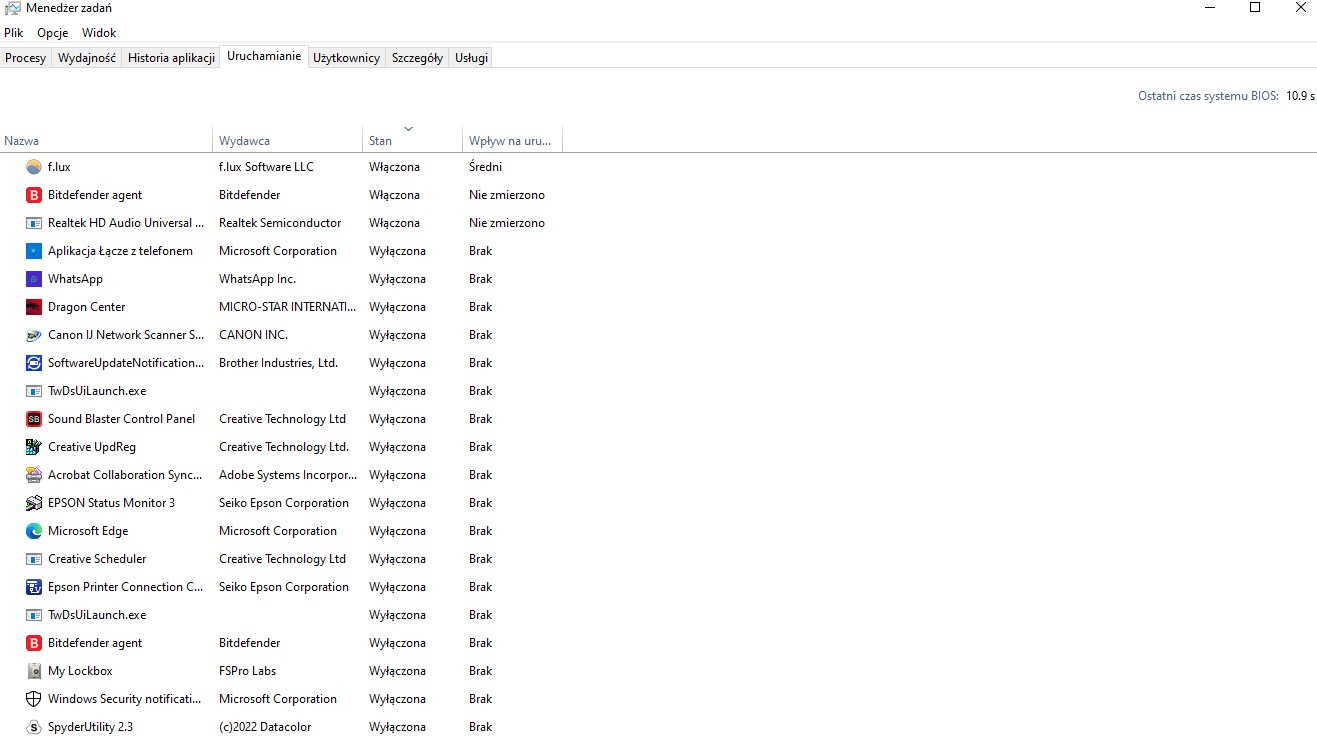The height and width of the screenshot is (737, 1317).
Task: Switch to the Usługi tab
Action: point(471,58)
